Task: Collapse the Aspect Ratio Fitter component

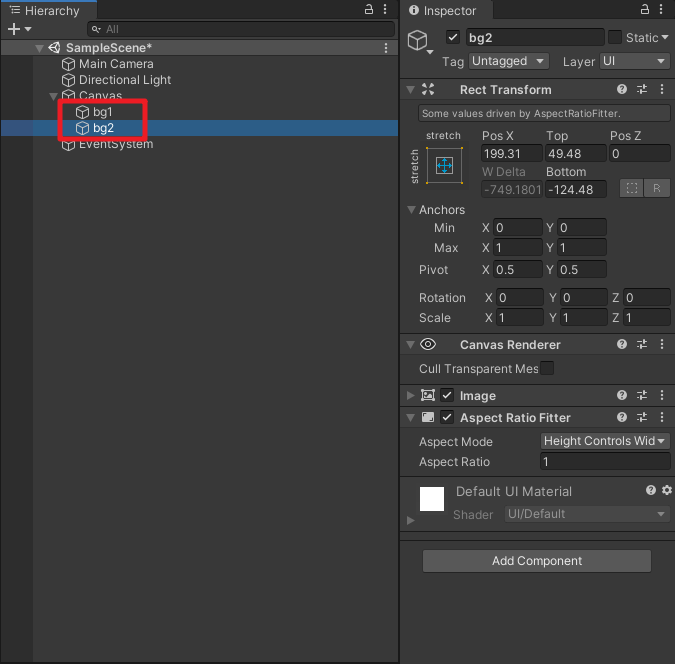Action: [411, 417]
